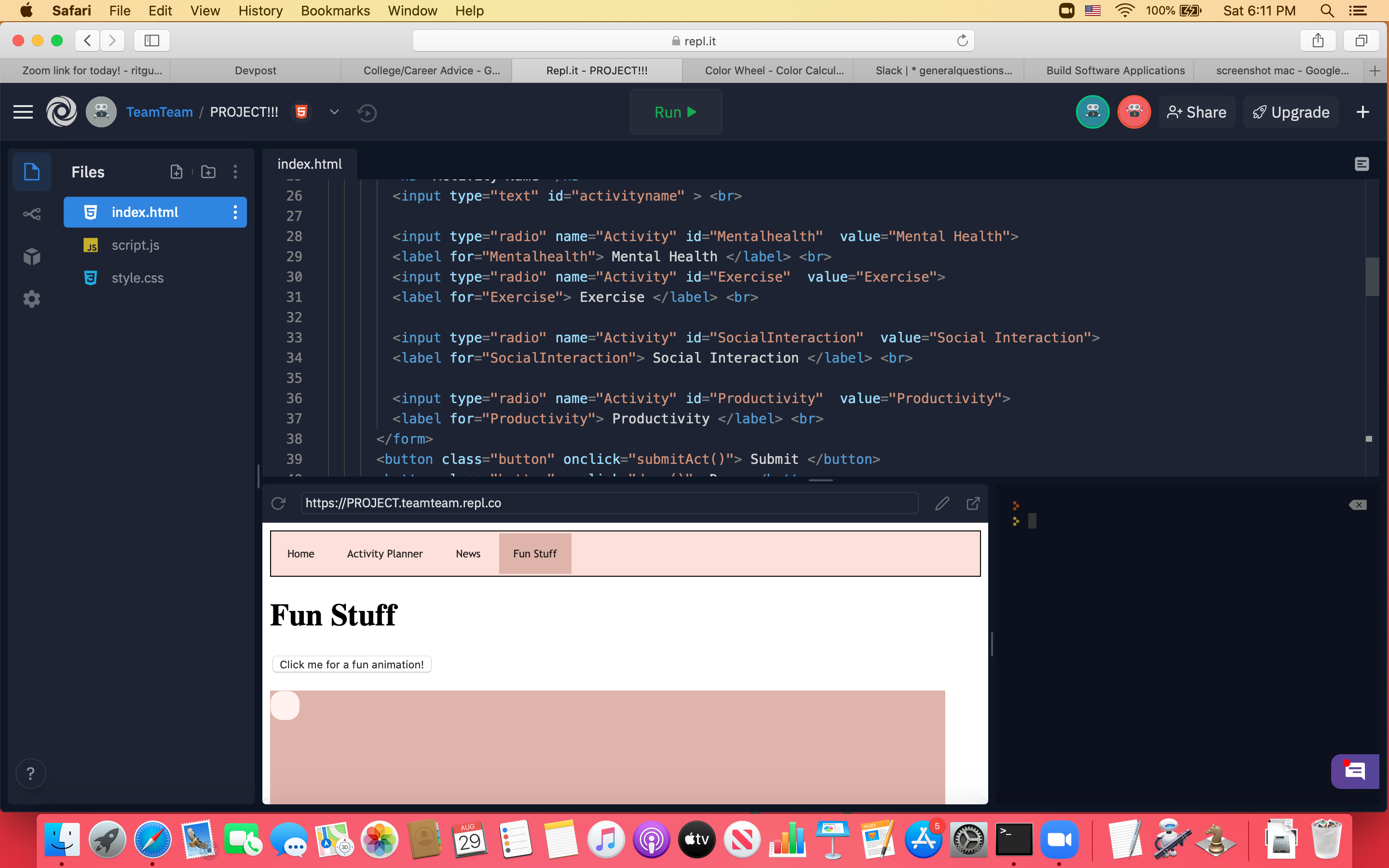Create a new file in the Files panel
The image size is (1389, 868).
pos(176,172)
